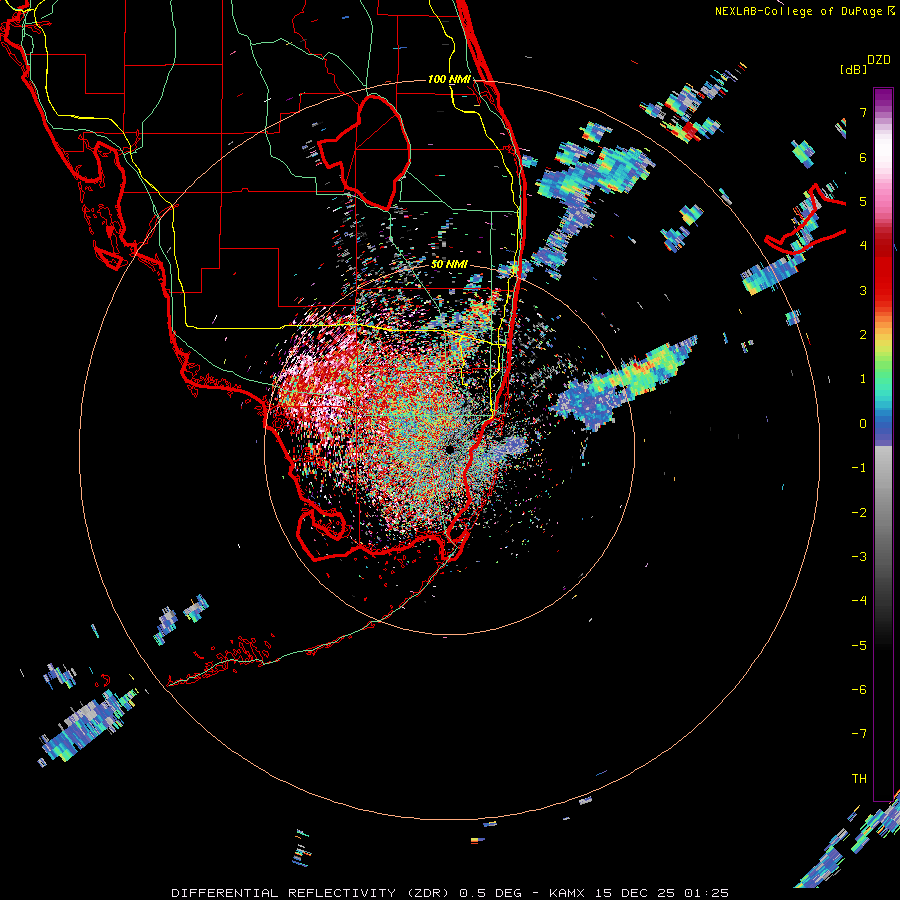Click the 7 value on the color scale

click(863, 112)
